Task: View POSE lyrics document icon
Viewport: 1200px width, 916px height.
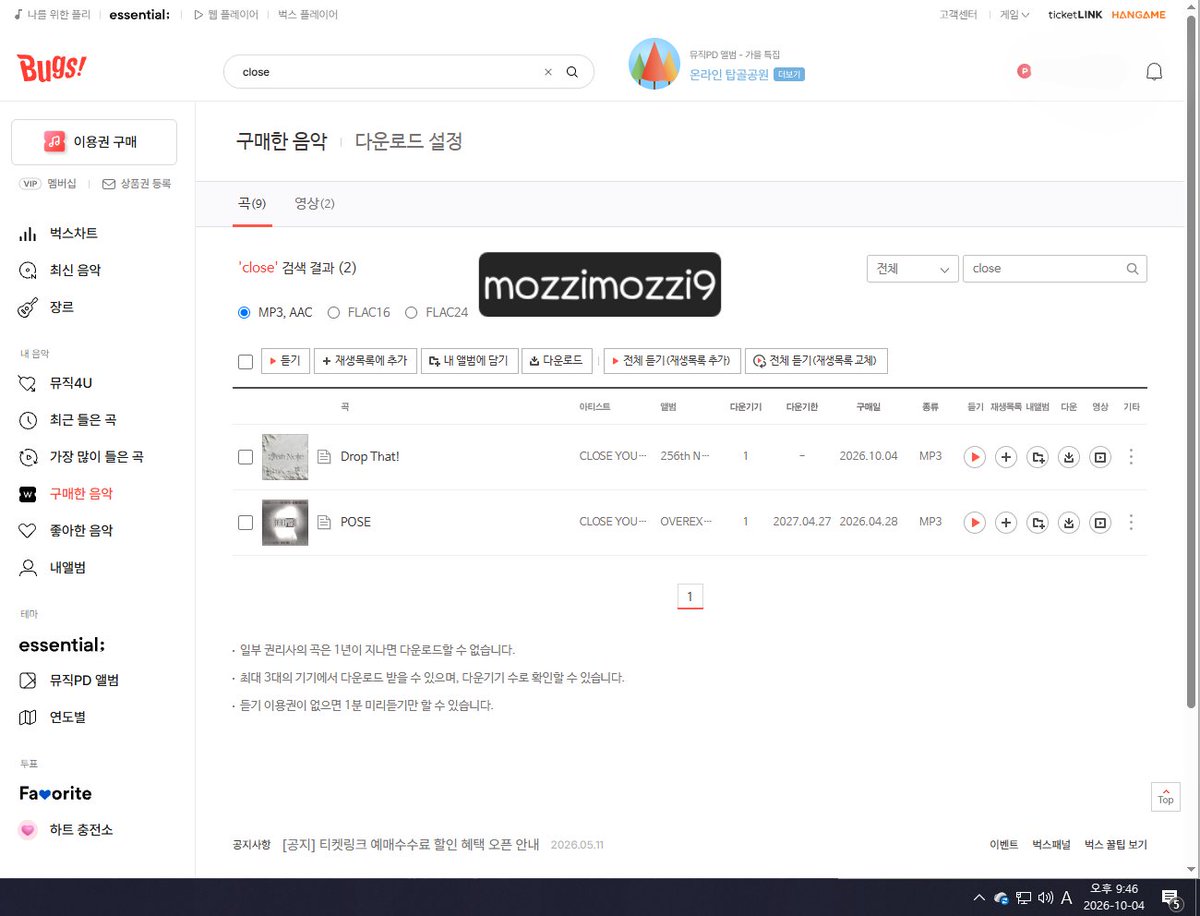Action: coord(323,522)
